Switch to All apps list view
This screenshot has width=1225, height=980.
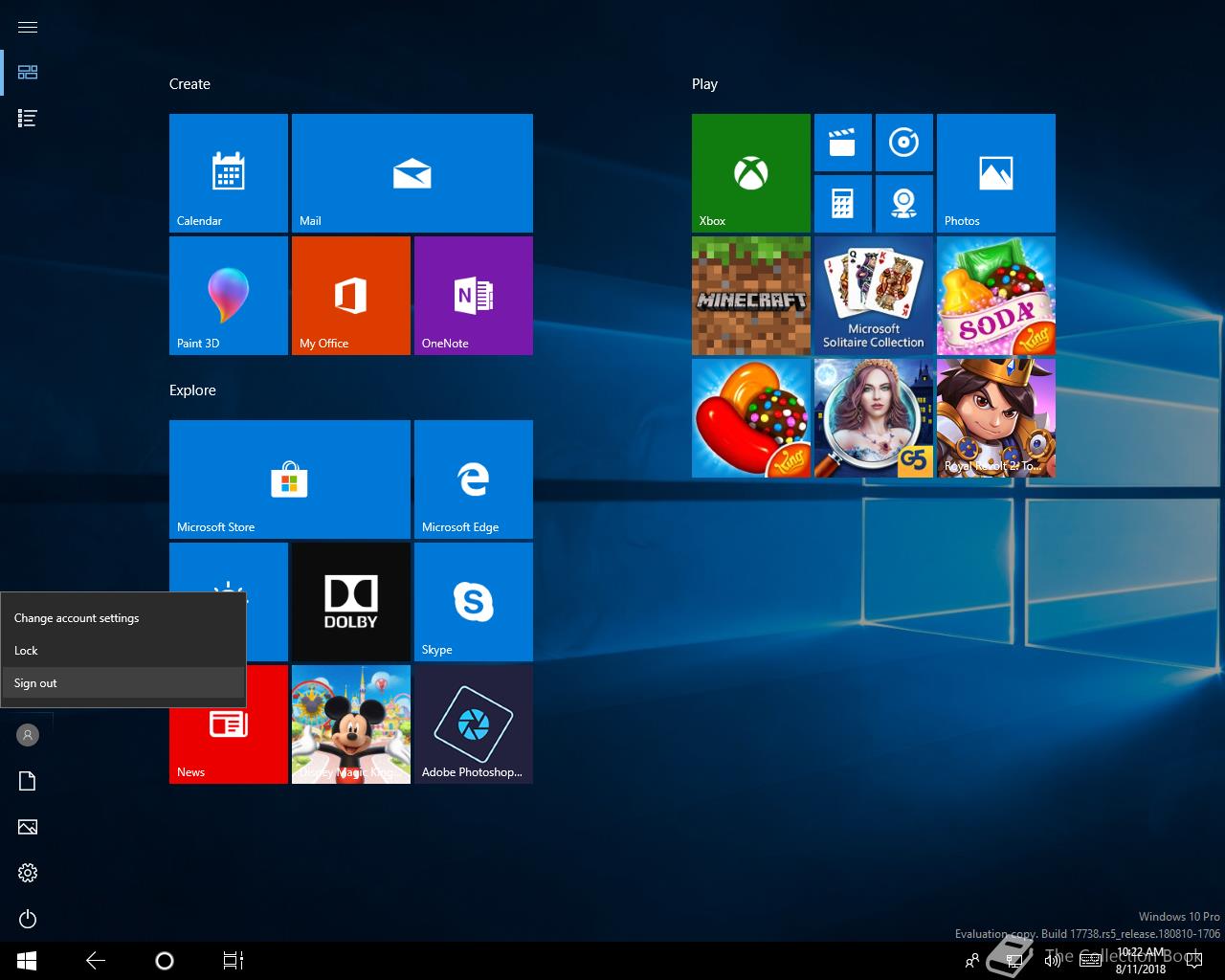28,119
